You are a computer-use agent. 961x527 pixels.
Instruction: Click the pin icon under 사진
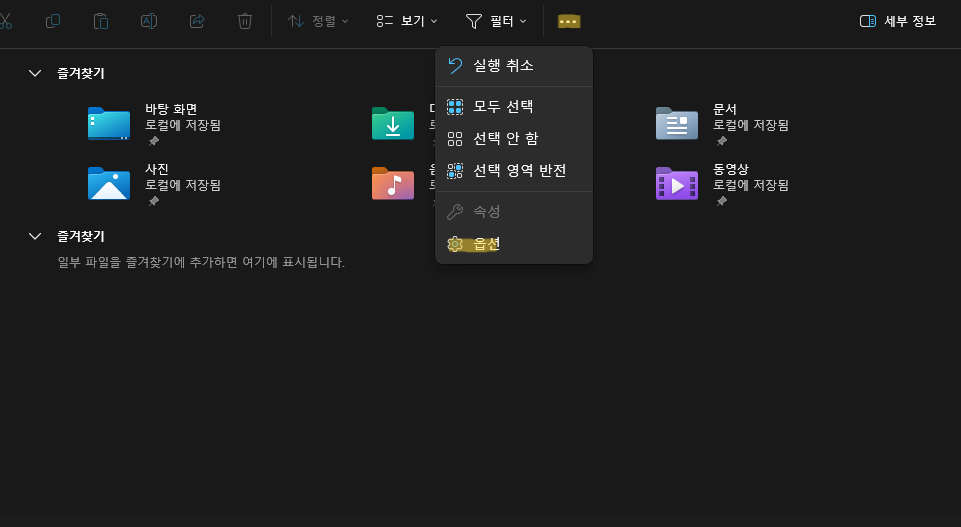coord(154,201)
